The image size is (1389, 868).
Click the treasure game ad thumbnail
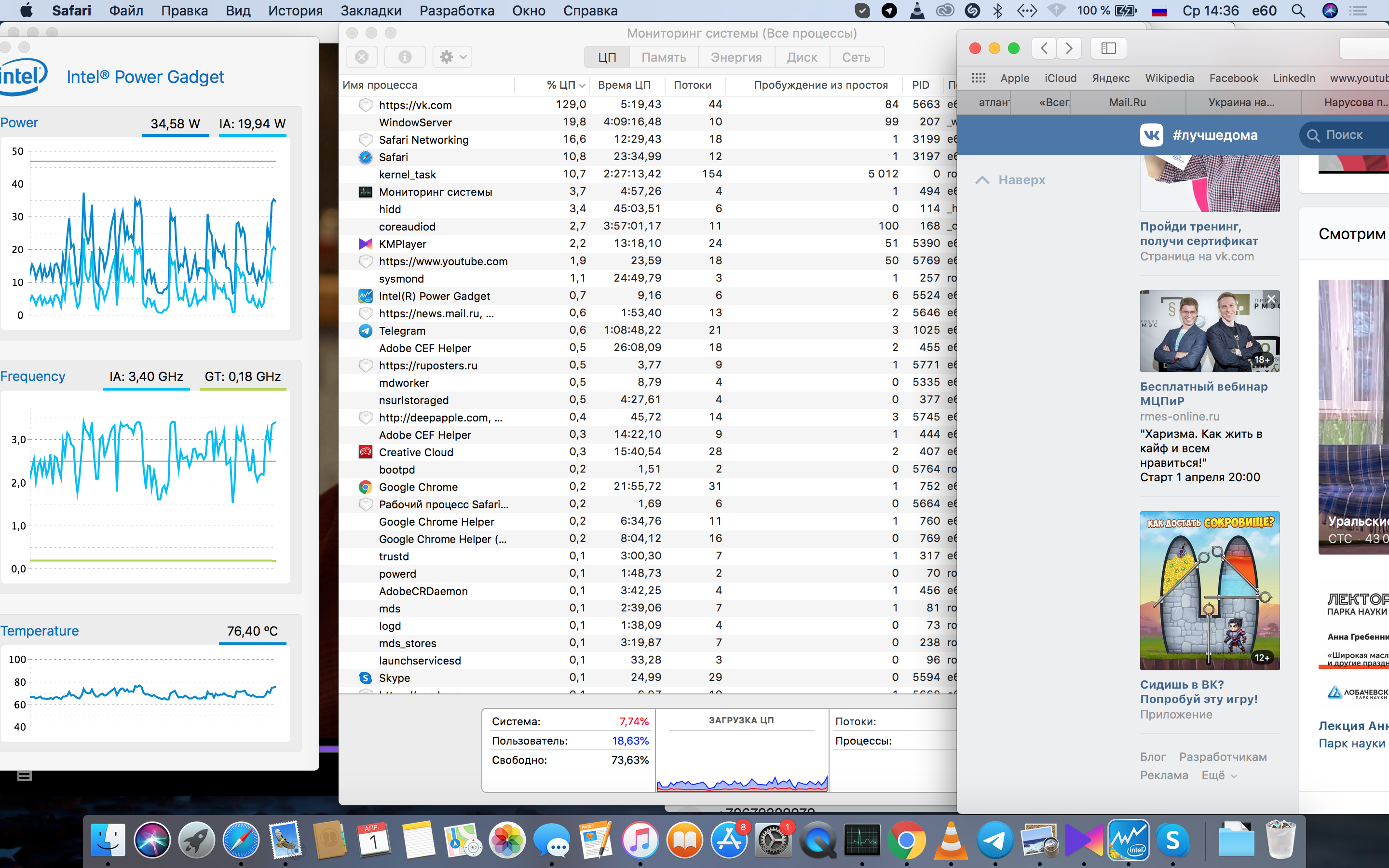1210,591
